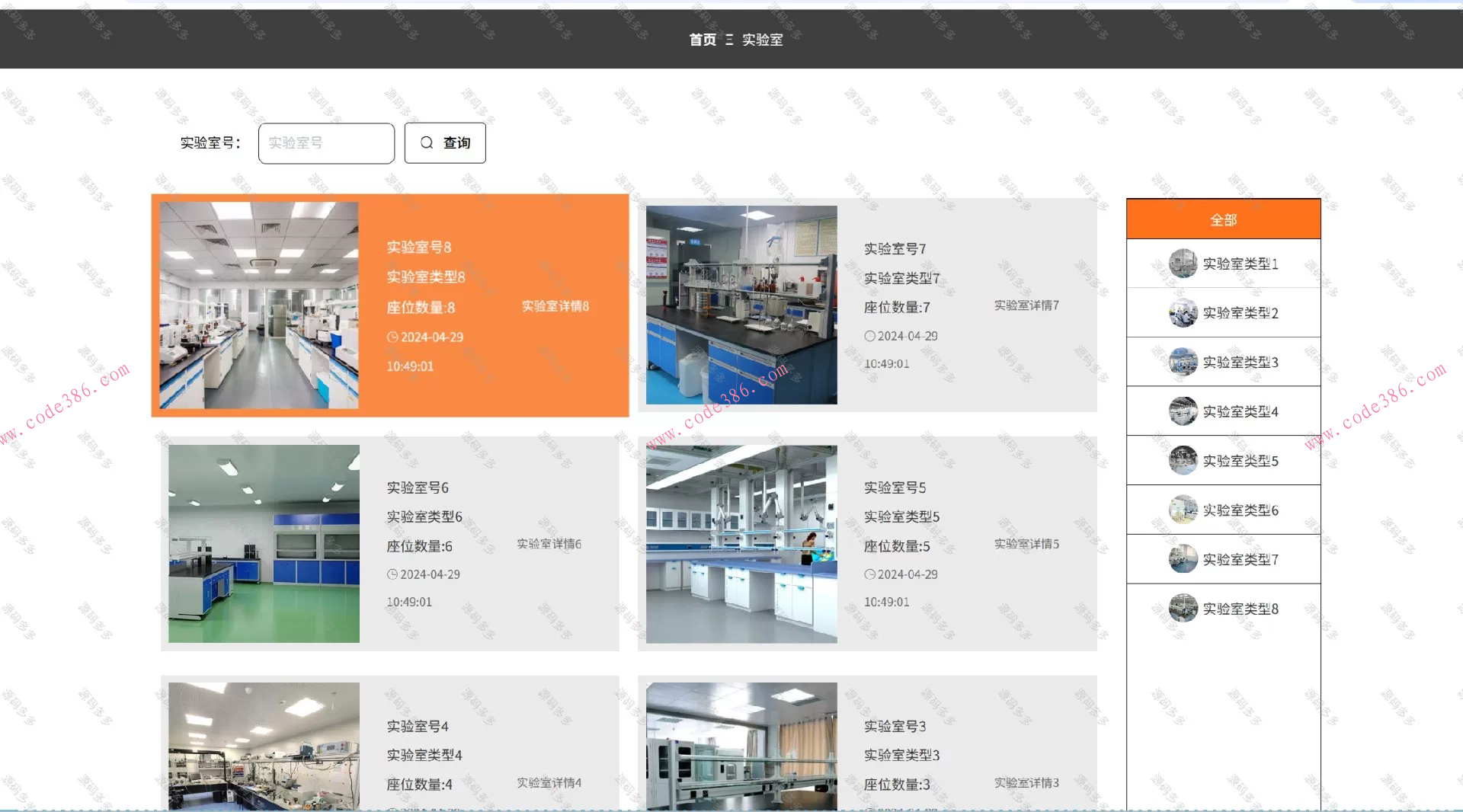Click the round icon for 实验室类型4

pyautogui.click(x=1183, y=411)
